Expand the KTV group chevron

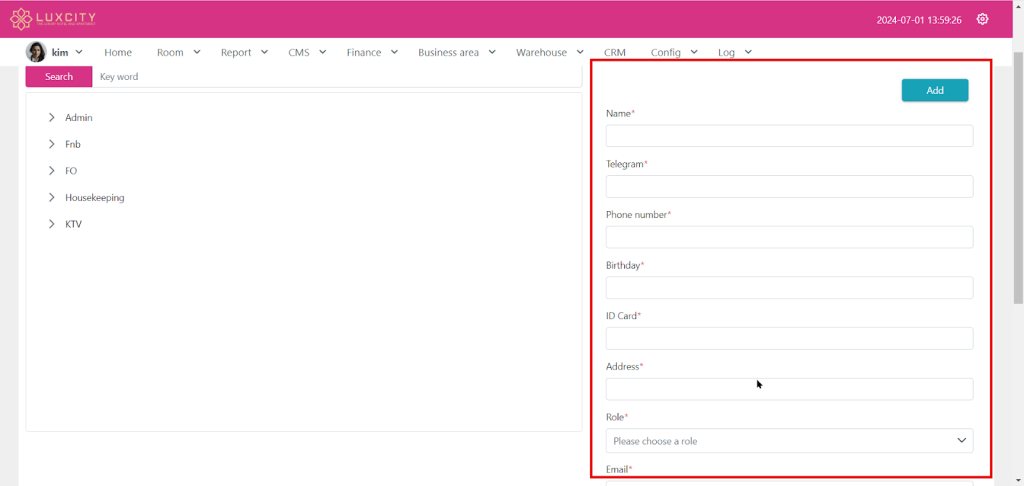52,224
